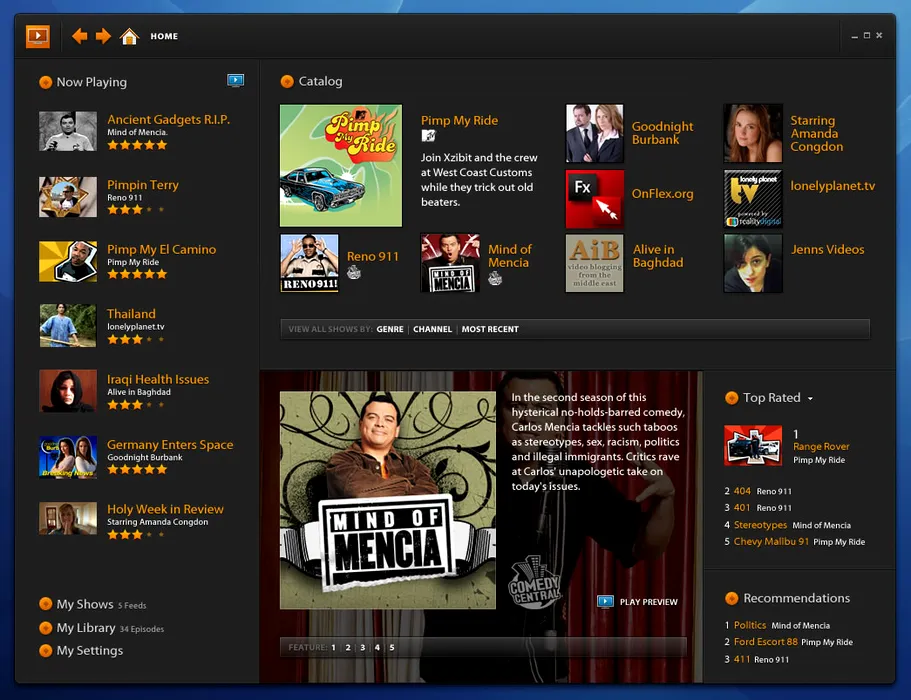Open the Top Rated dropdown arrow
The image size is (911, 700).
[810, 399]
